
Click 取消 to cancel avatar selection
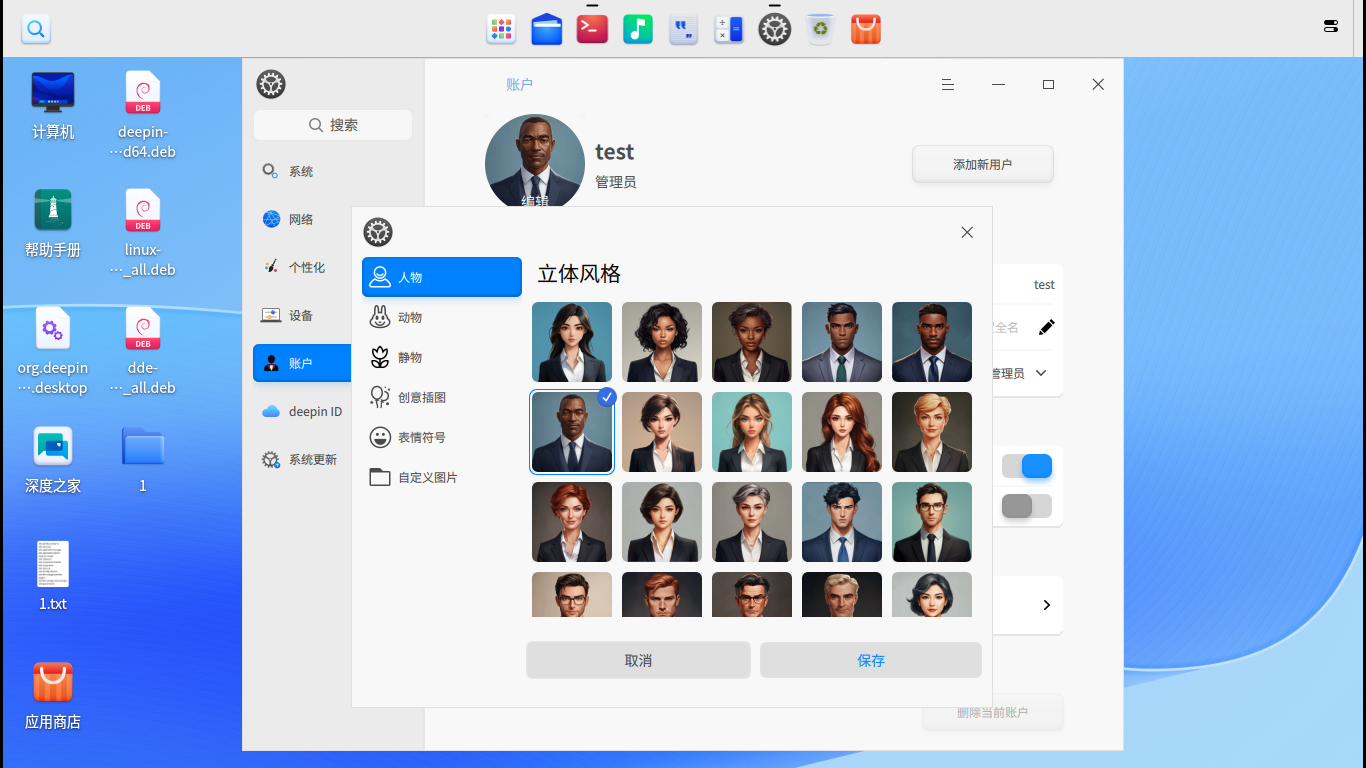638,660
